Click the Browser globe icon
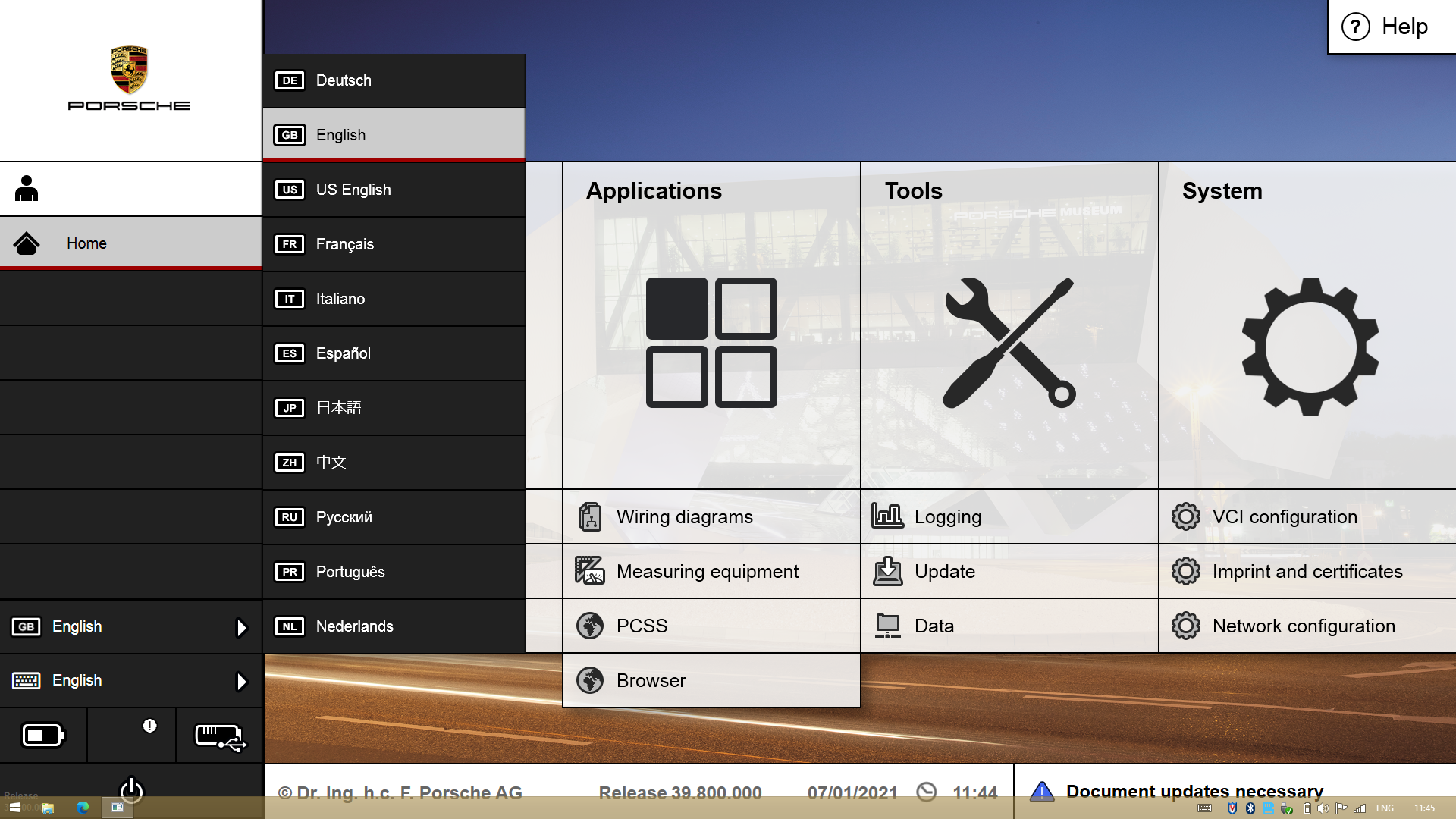1456x819 pixels. tap(590, 680)
